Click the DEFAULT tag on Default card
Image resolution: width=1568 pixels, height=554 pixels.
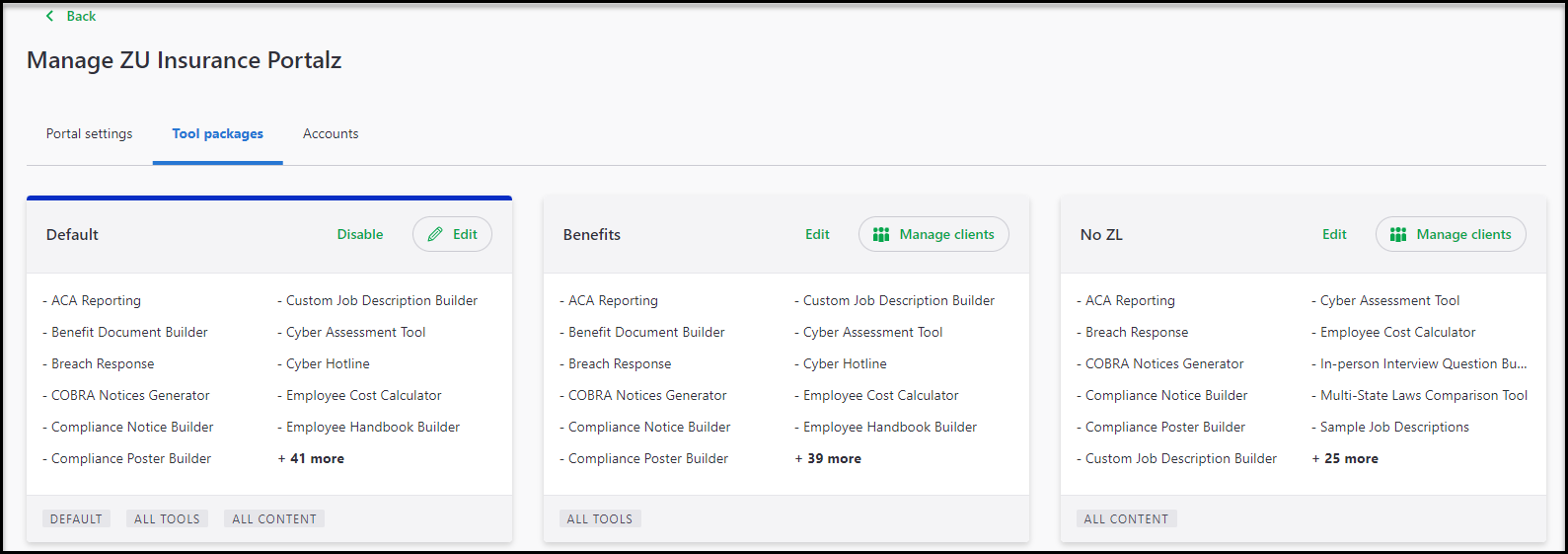coord(76,518)
